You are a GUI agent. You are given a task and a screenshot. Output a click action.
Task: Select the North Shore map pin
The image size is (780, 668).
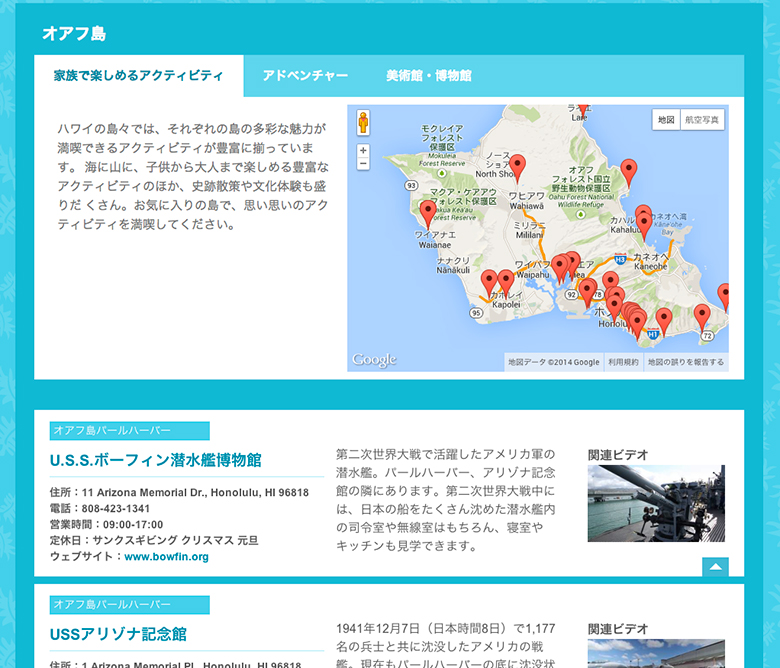coord(517,166)
